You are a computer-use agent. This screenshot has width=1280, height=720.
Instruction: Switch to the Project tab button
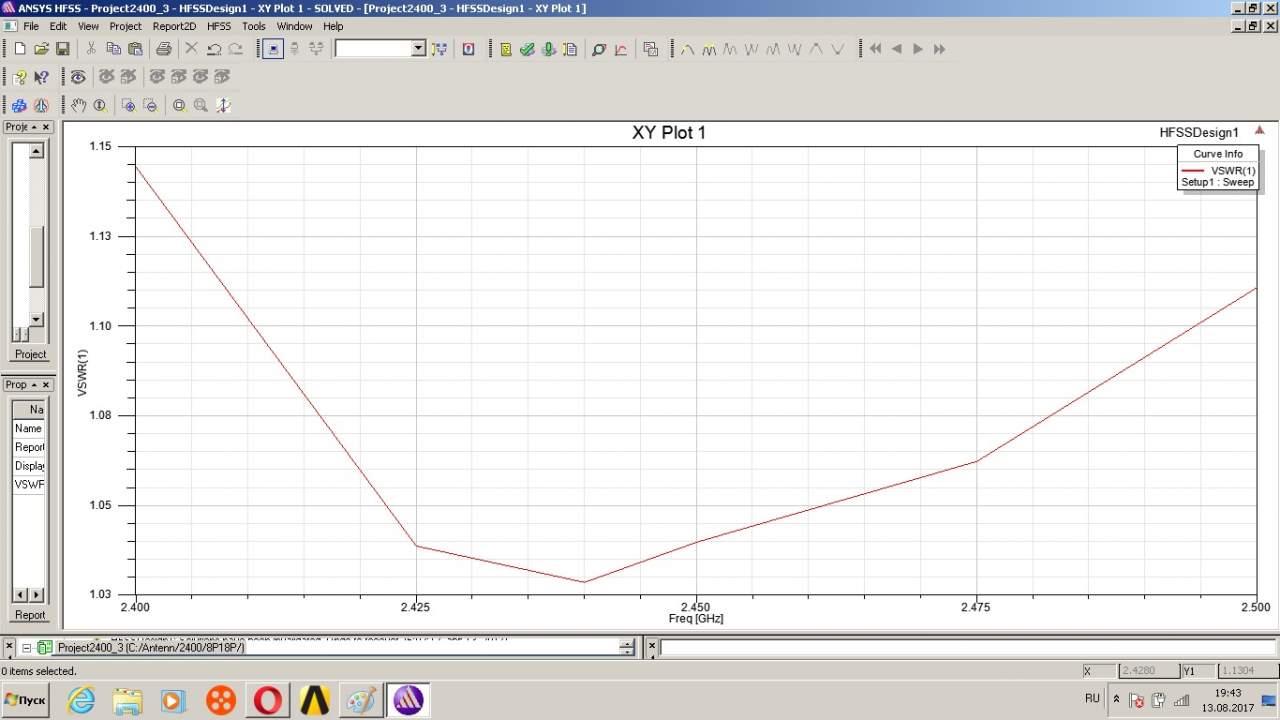(x=30, y=354)
